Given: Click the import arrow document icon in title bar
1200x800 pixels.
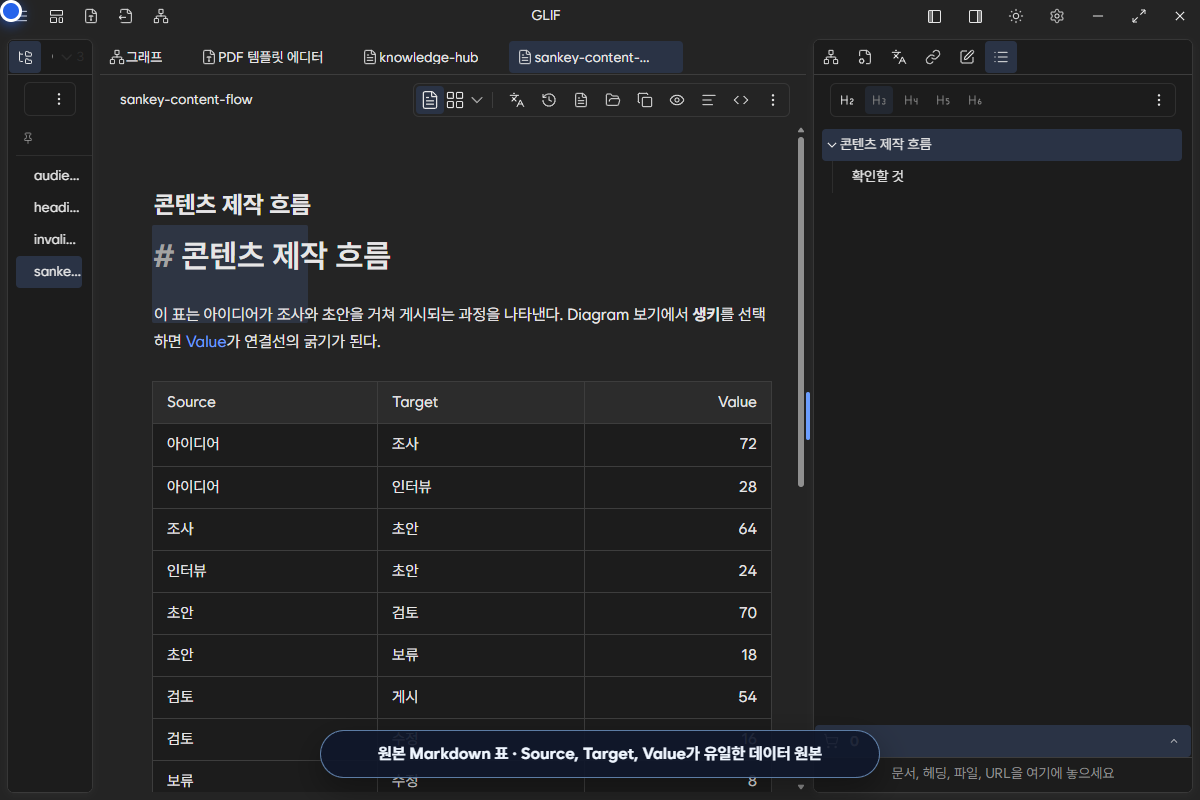Looking at the screenshot, I should coord(125,16).
